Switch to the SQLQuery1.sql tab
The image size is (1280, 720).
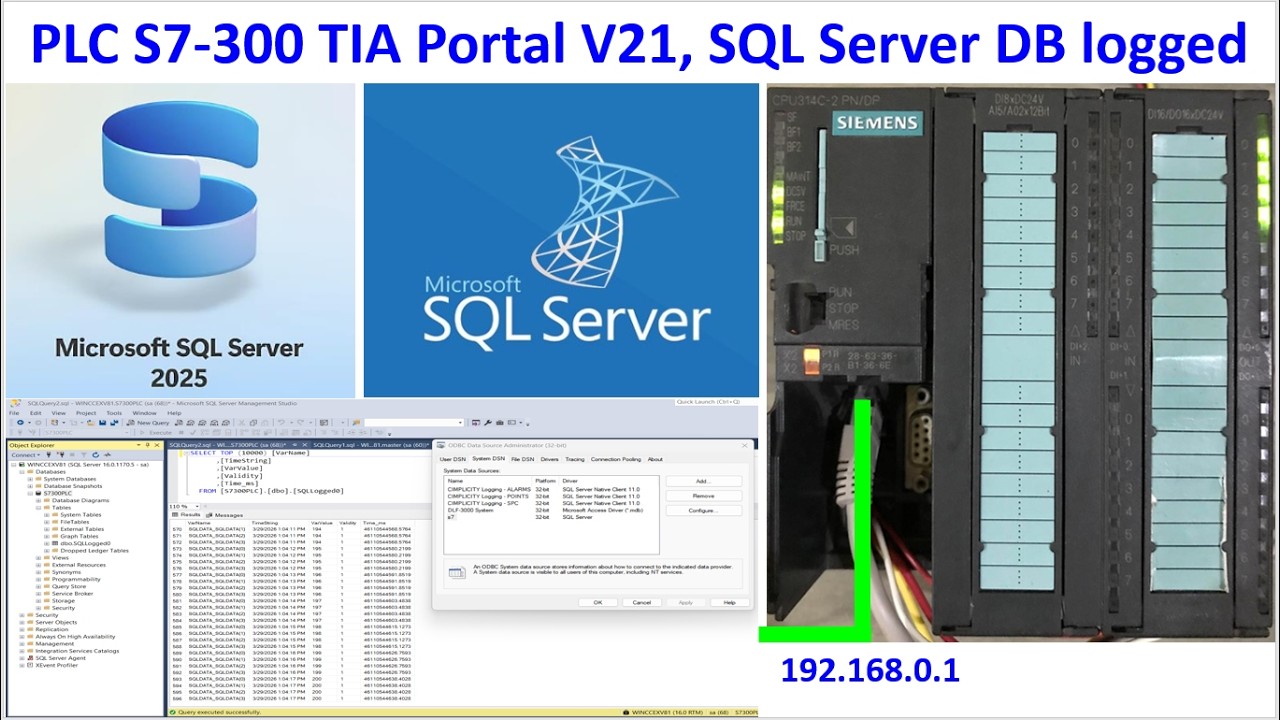370,445
